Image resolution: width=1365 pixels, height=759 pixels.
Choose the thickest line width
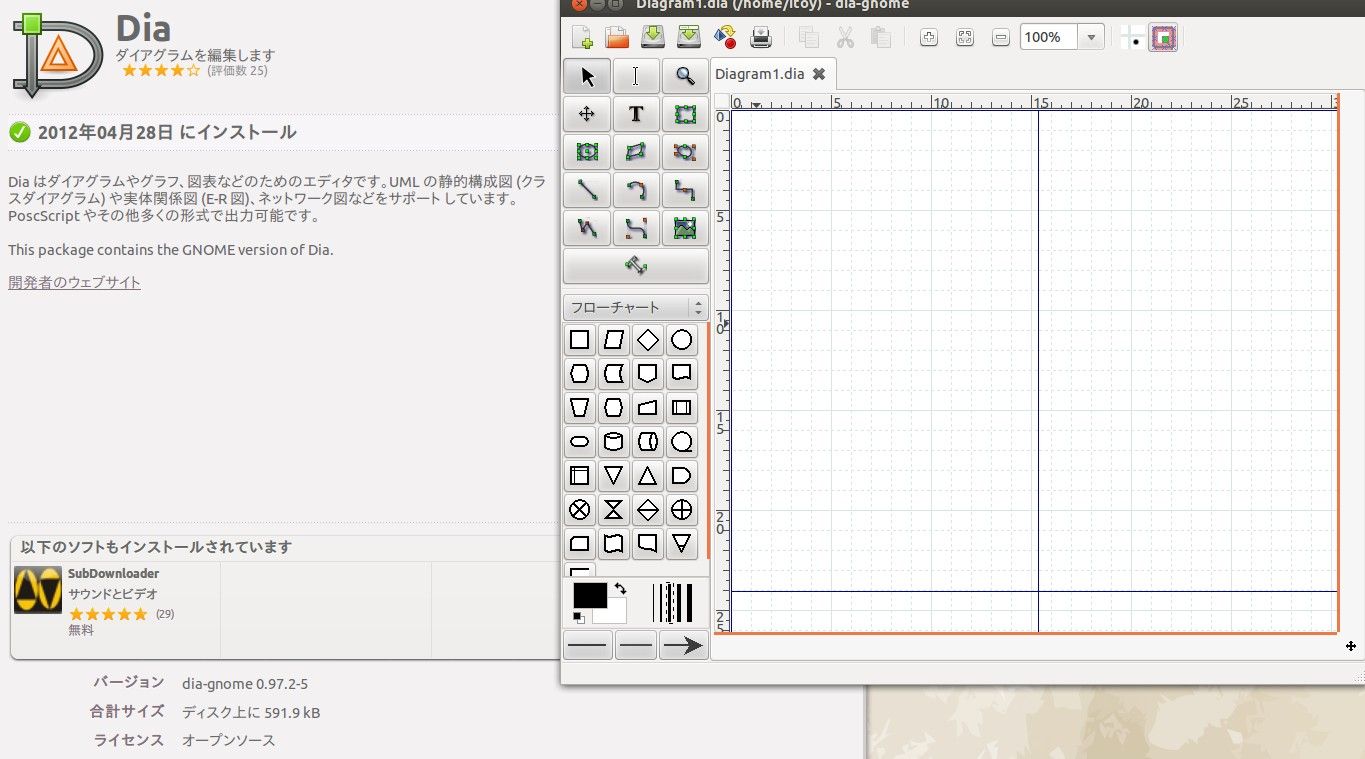688,603
